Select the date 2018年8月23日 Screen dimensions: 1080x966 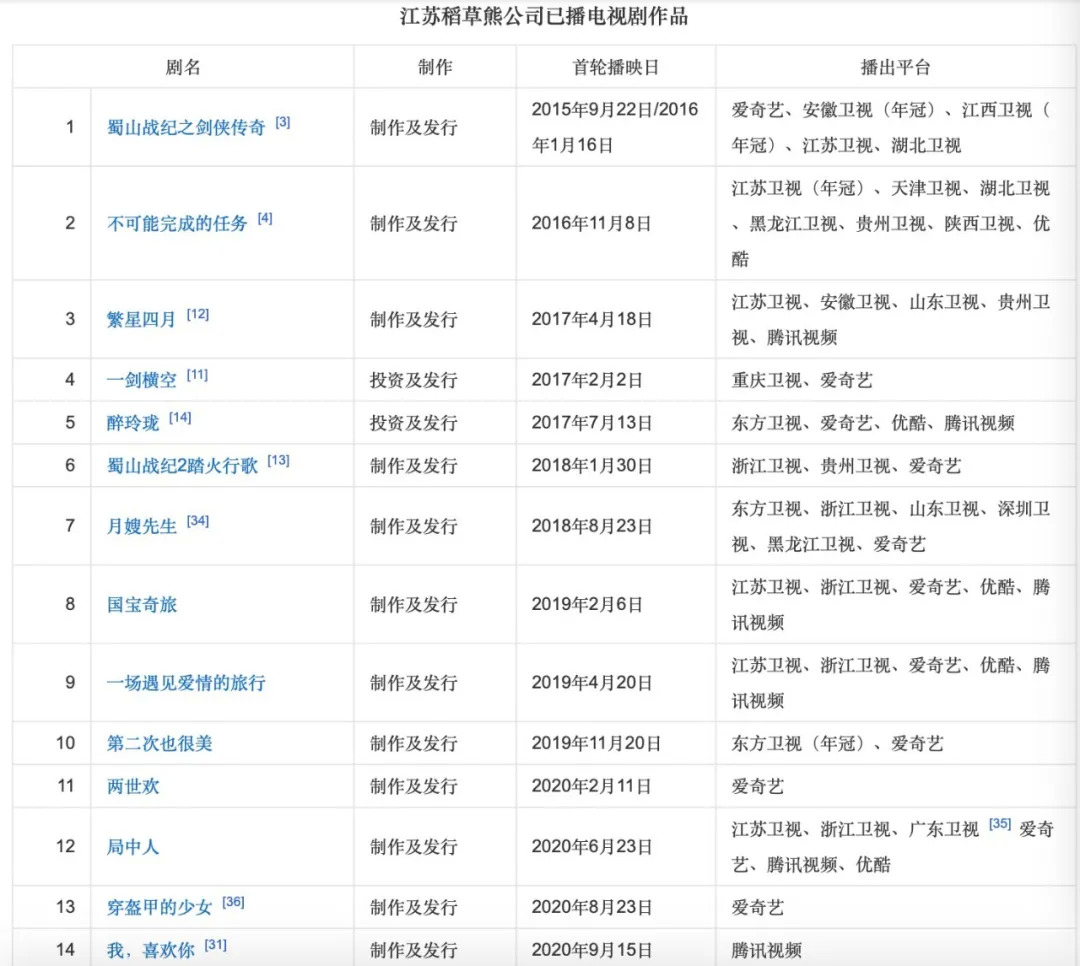pos(592,526)
